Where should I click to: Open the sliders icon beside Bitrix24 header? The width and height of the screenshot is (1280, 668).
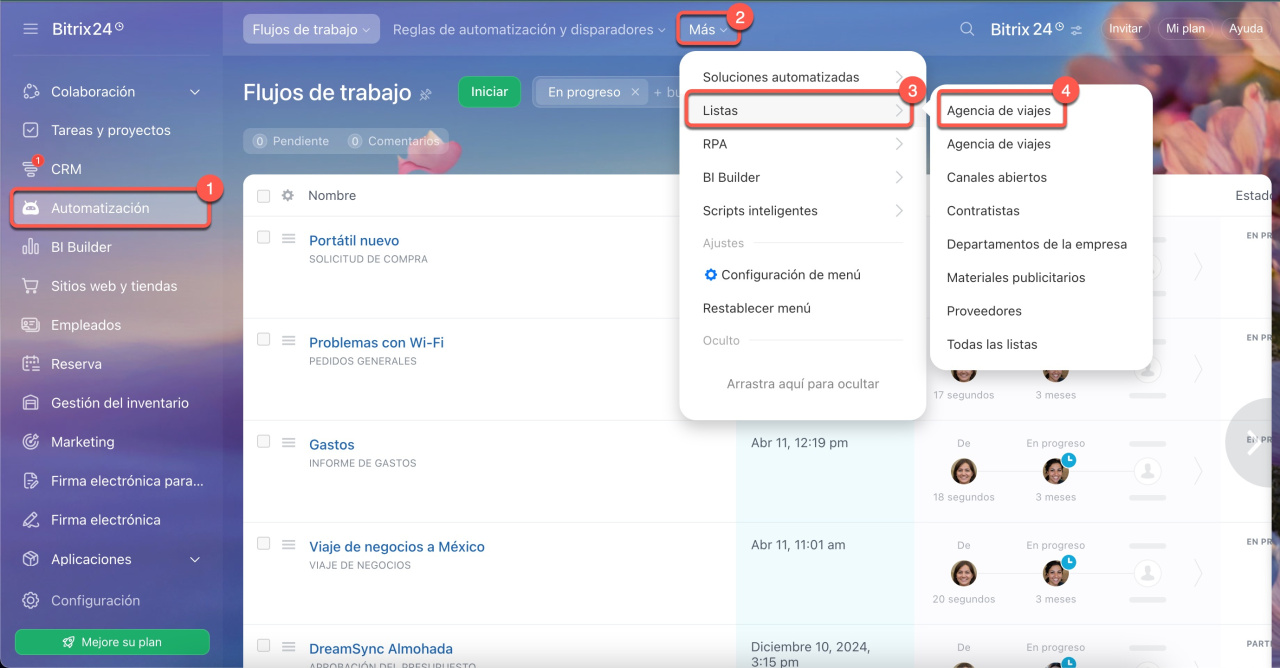pyautogui.click(x=1076, y=30)
